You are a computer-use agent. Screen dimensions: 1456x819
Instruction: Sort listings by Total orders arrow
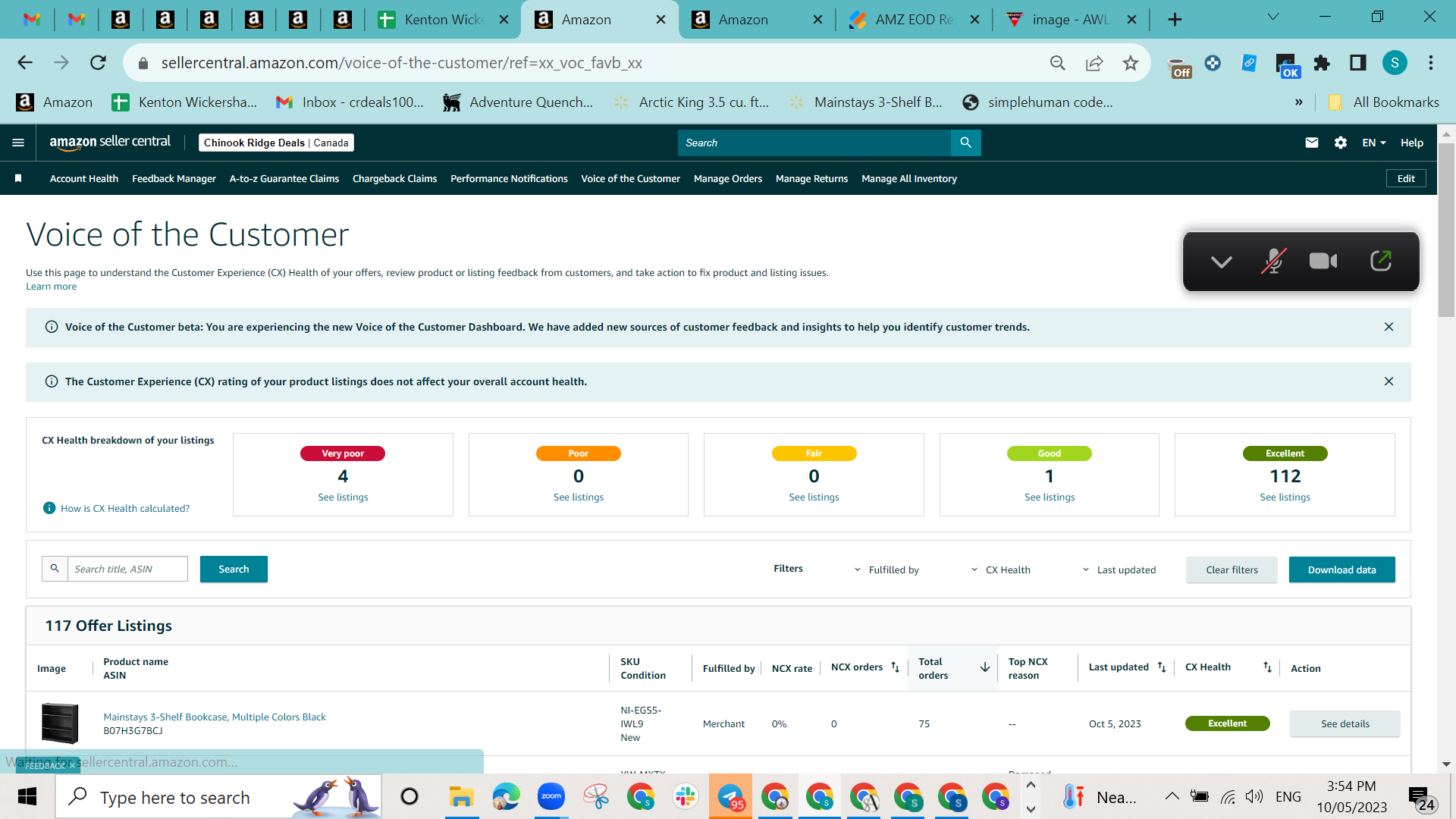[985, 667]
